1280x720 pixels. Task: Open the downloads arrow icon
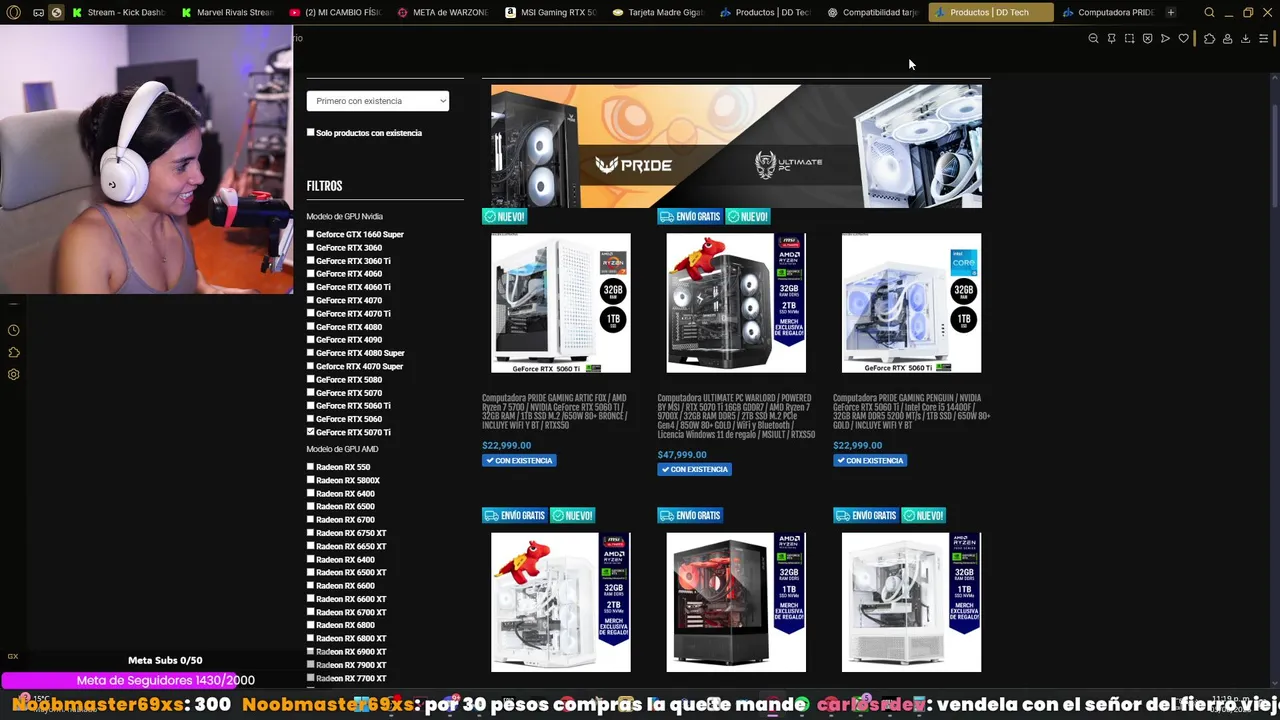click(x=1245, y=38)
